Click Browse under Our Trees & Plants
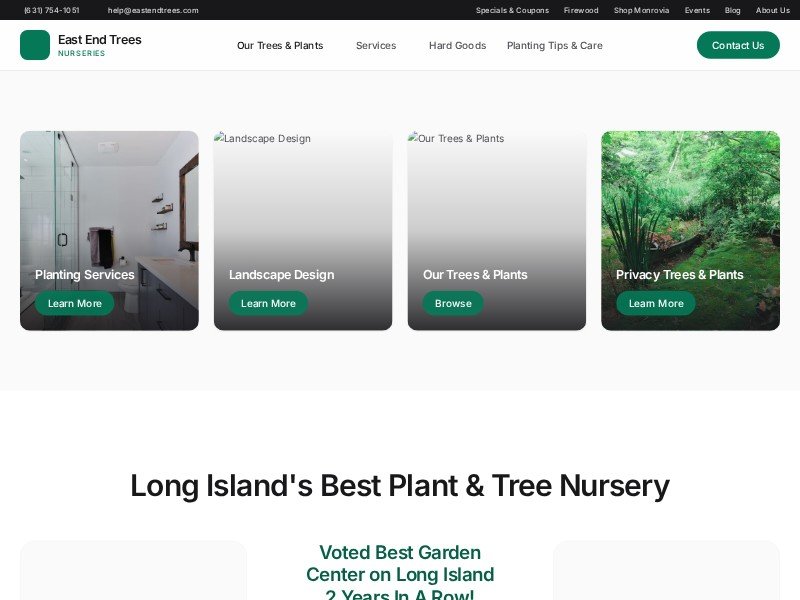This screenshot has width=800, height=600. pos(453,303)
